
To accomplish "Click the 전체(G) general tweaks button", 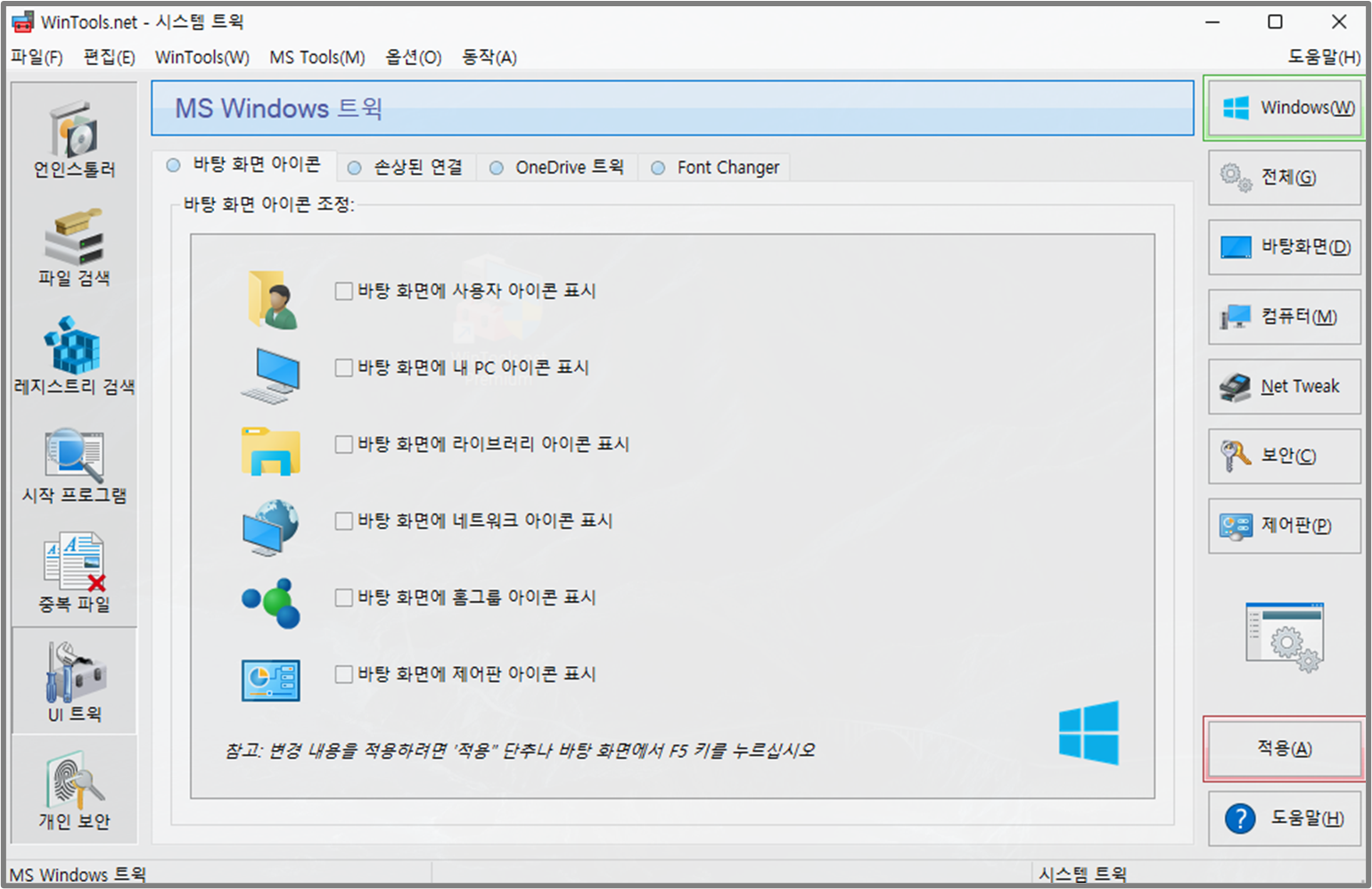I will (x=1285, y=177).
